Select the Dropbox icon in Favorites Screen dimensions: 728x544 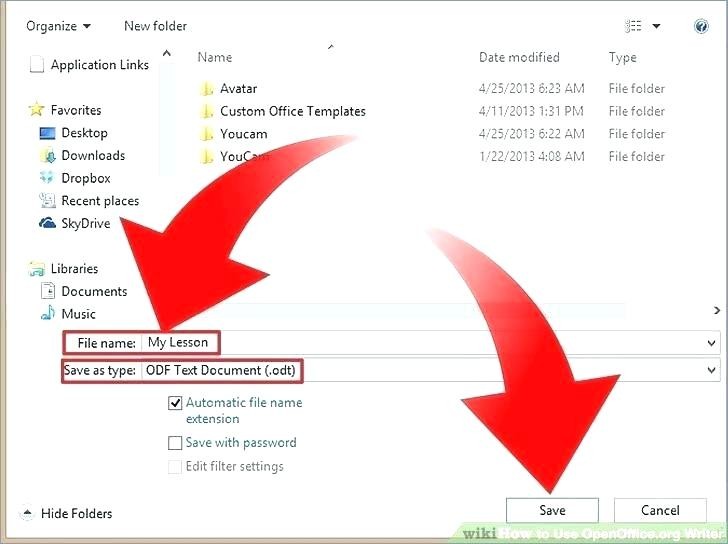point(47,178)
